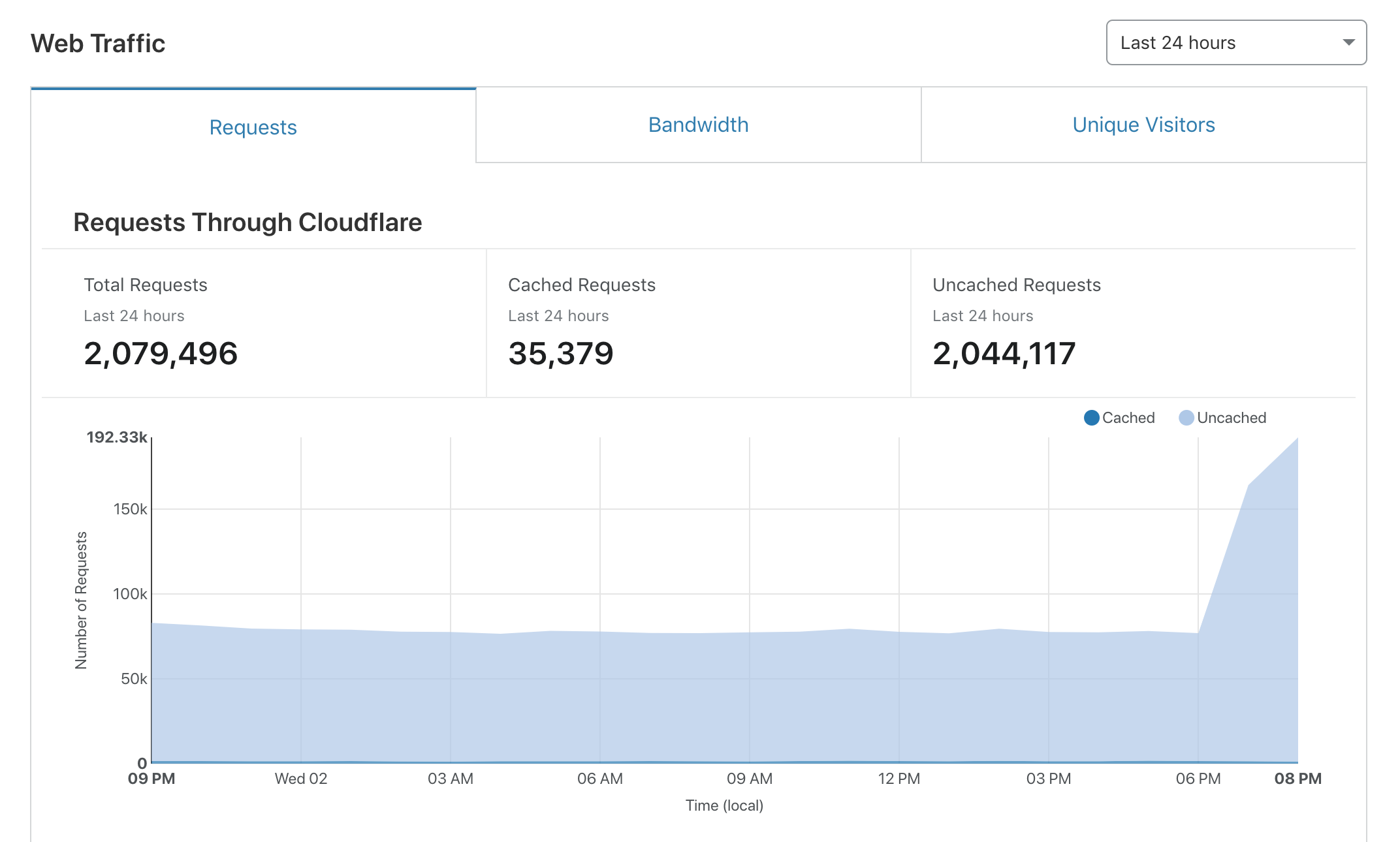The height and width of the screenshot is (842, 1400).
Task: Click the 12 PM x-axis label
Action: [x=899, y=779]
